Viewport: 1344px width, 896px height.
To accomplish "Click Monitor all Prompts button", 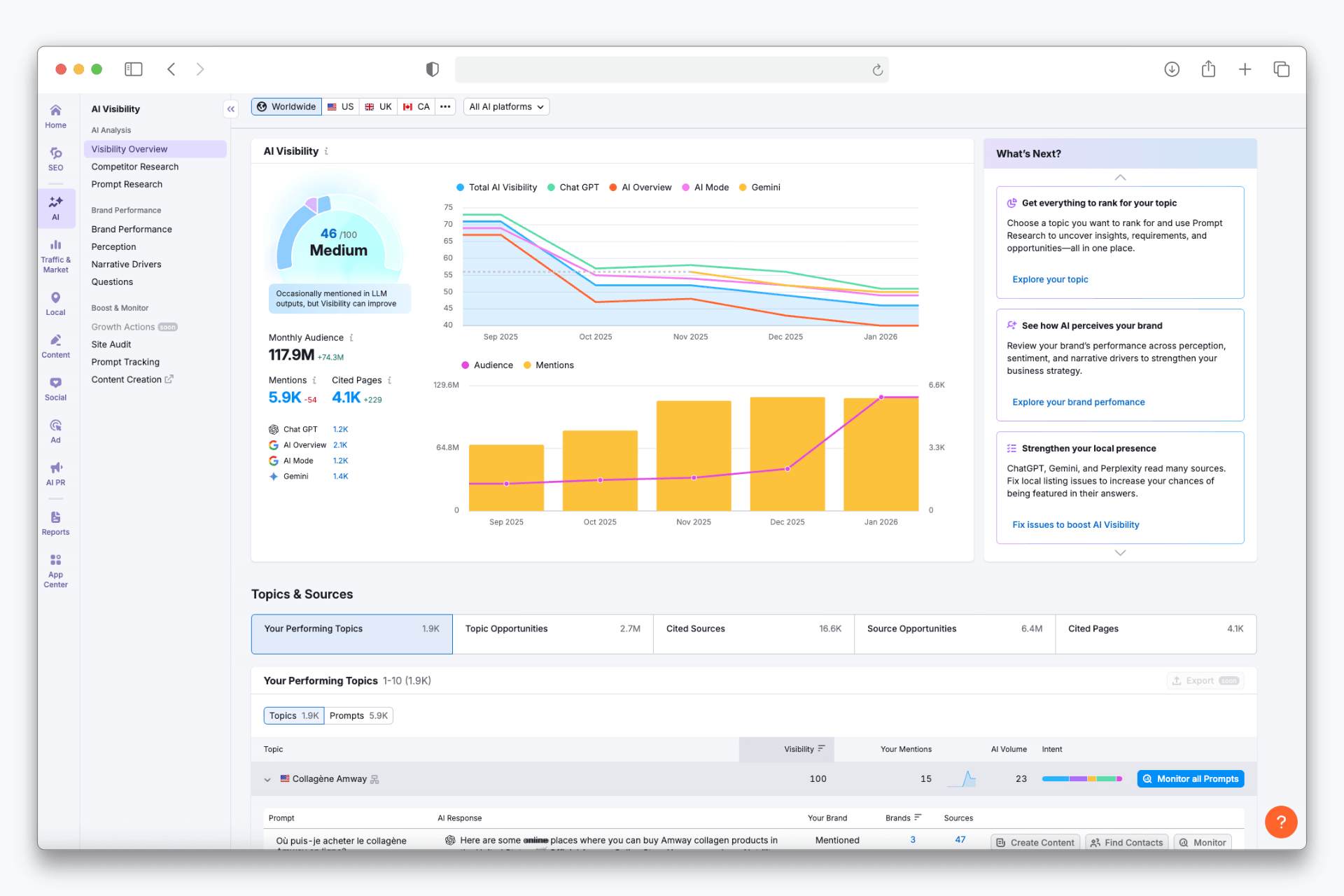I will (1190, 779).
